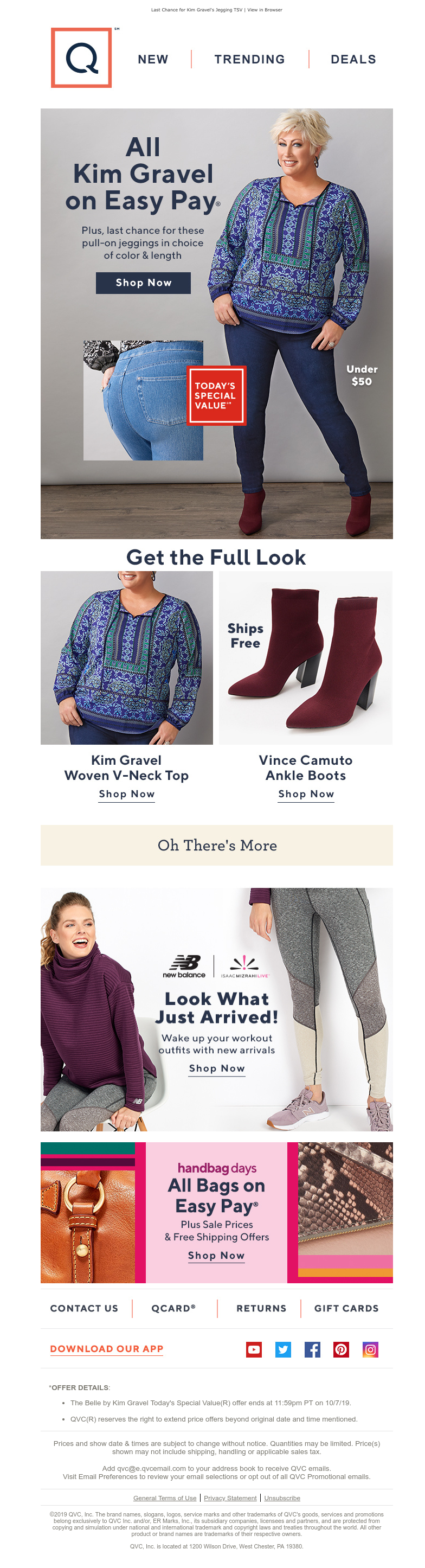This screenshot has height=1568, width=425.
Task: Click the Kim Gravel Shop Now button
Action: coord(144,283)
